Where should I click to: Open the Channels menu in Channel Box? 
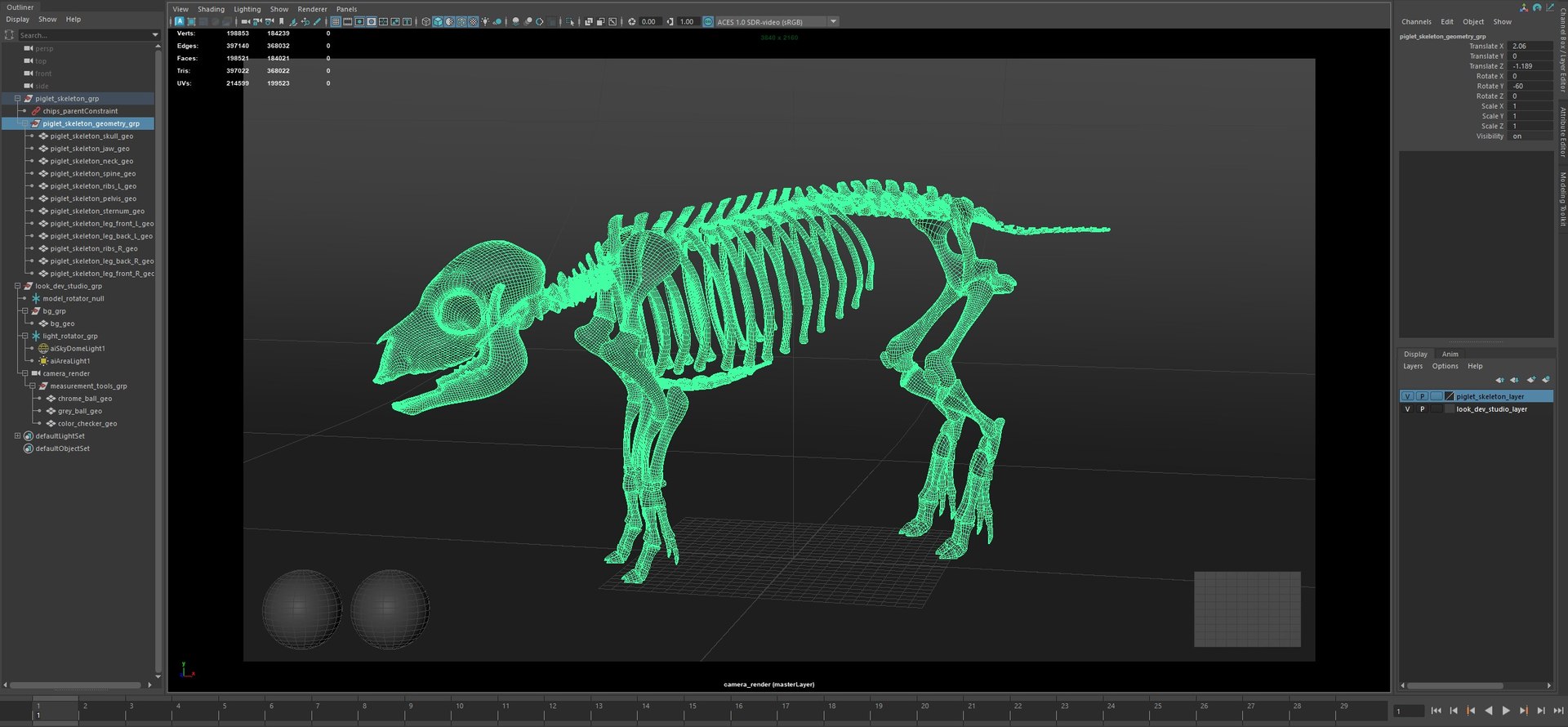(1416, 22)
